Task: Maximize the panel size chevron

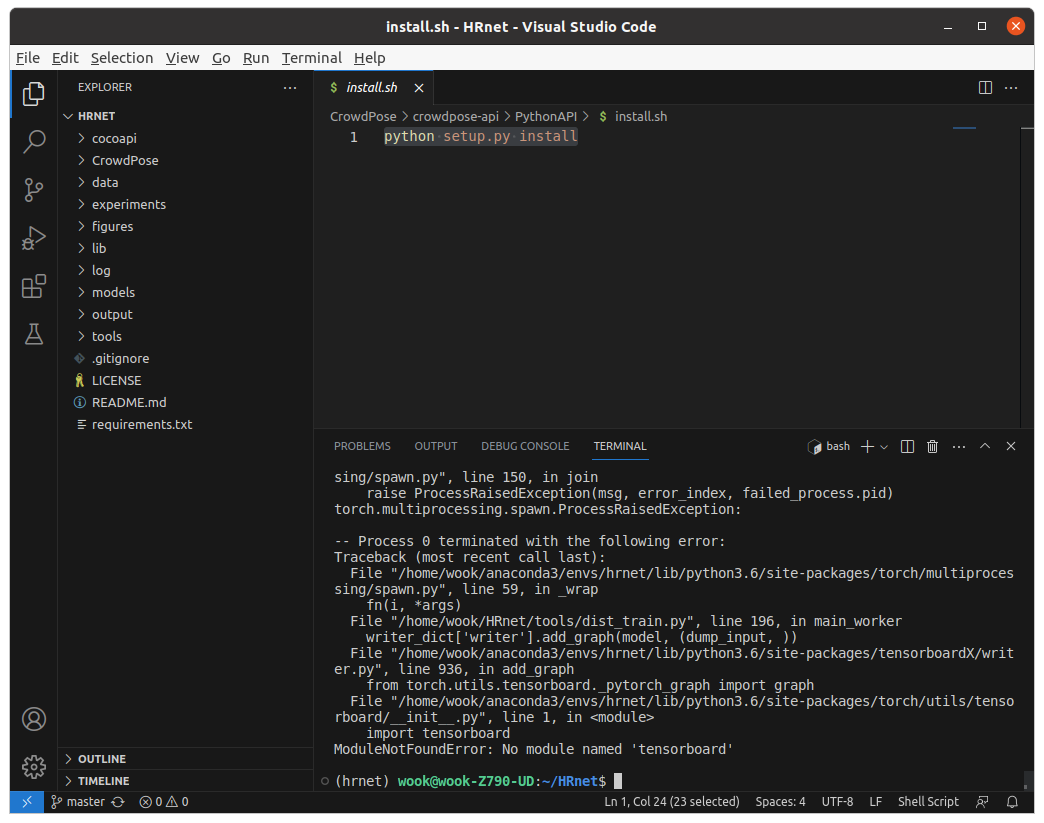Action: [985, 446]
